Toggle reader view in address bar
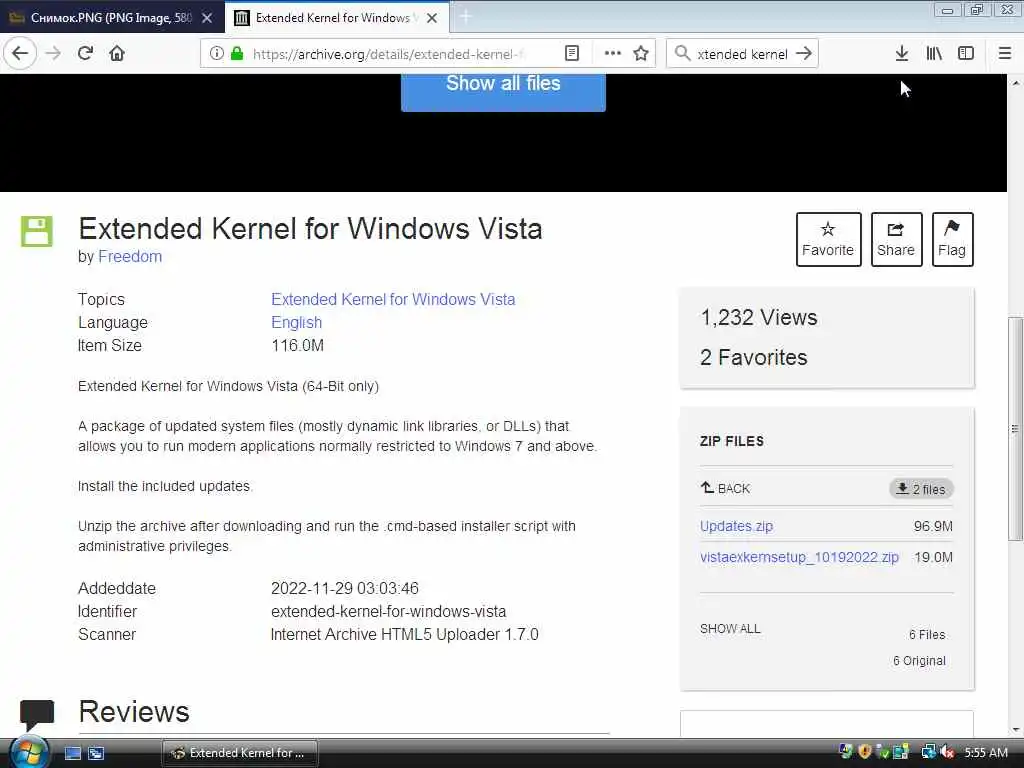 [571, 54]
